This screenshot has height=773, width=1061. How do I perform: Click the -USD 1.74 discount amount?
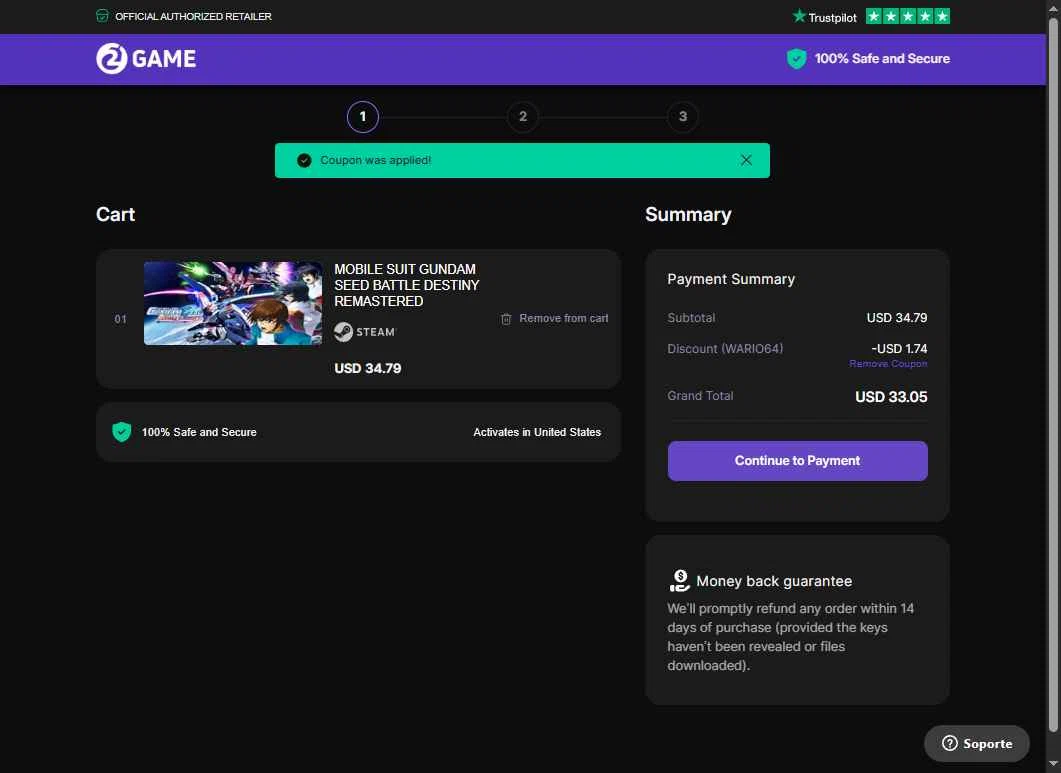[x=899, y=349]
